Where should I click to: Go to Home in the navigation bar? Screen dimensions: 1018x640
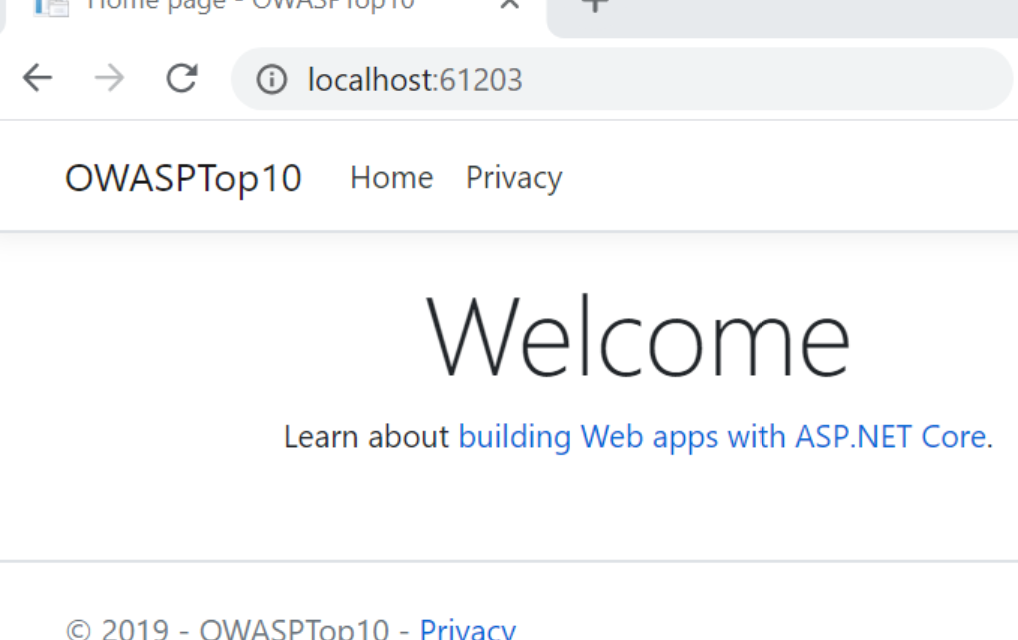coord(391,178)
